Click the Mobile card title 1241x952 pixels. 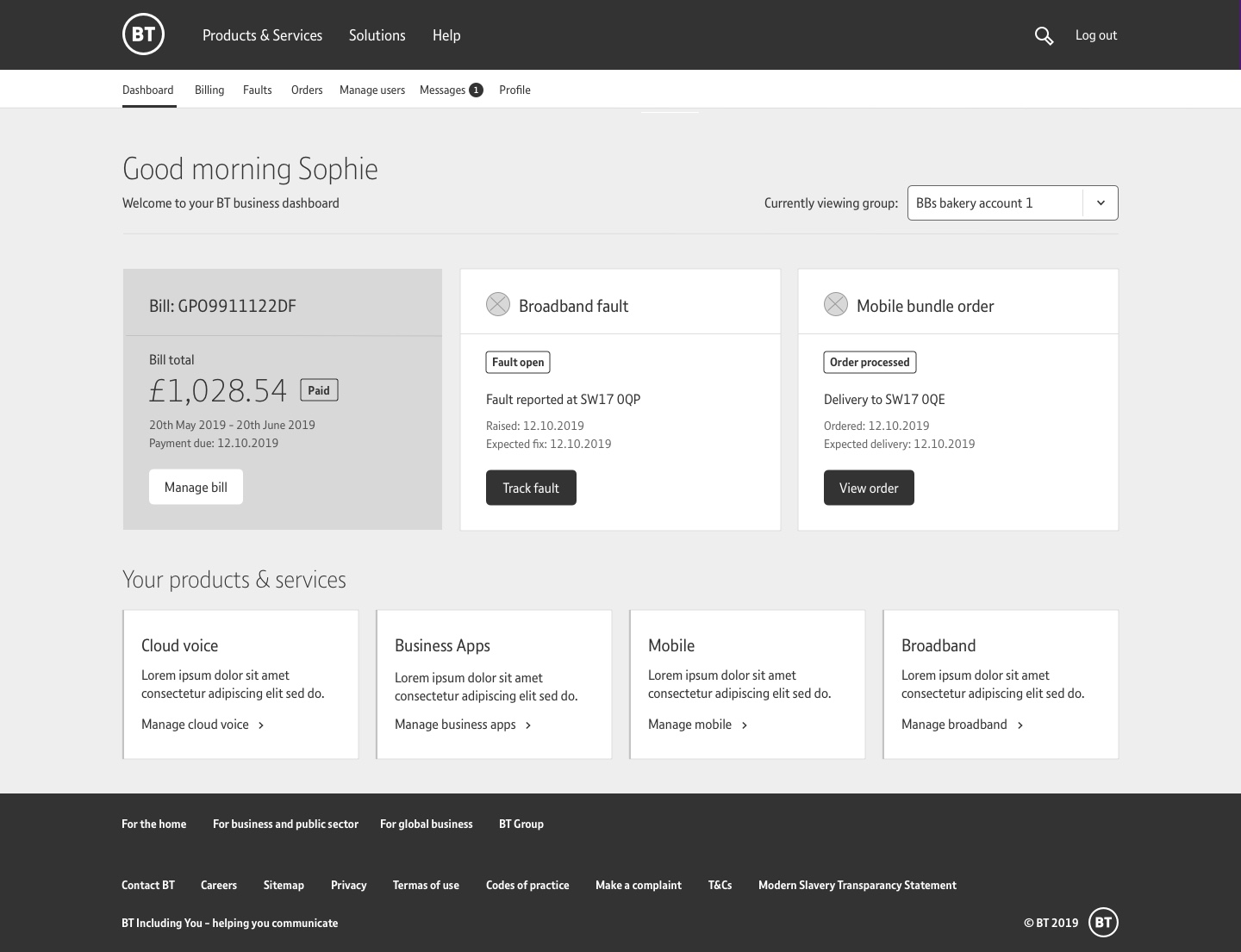(x=671, y=645)
